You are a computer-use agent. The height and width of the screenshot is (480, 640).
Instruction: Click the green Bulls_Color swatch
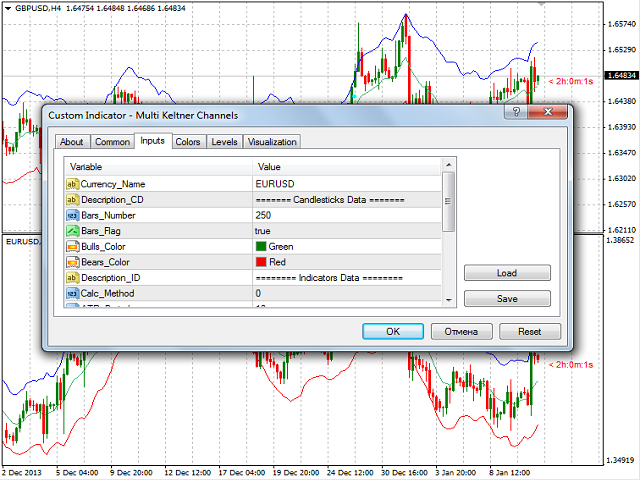(261, 246)
